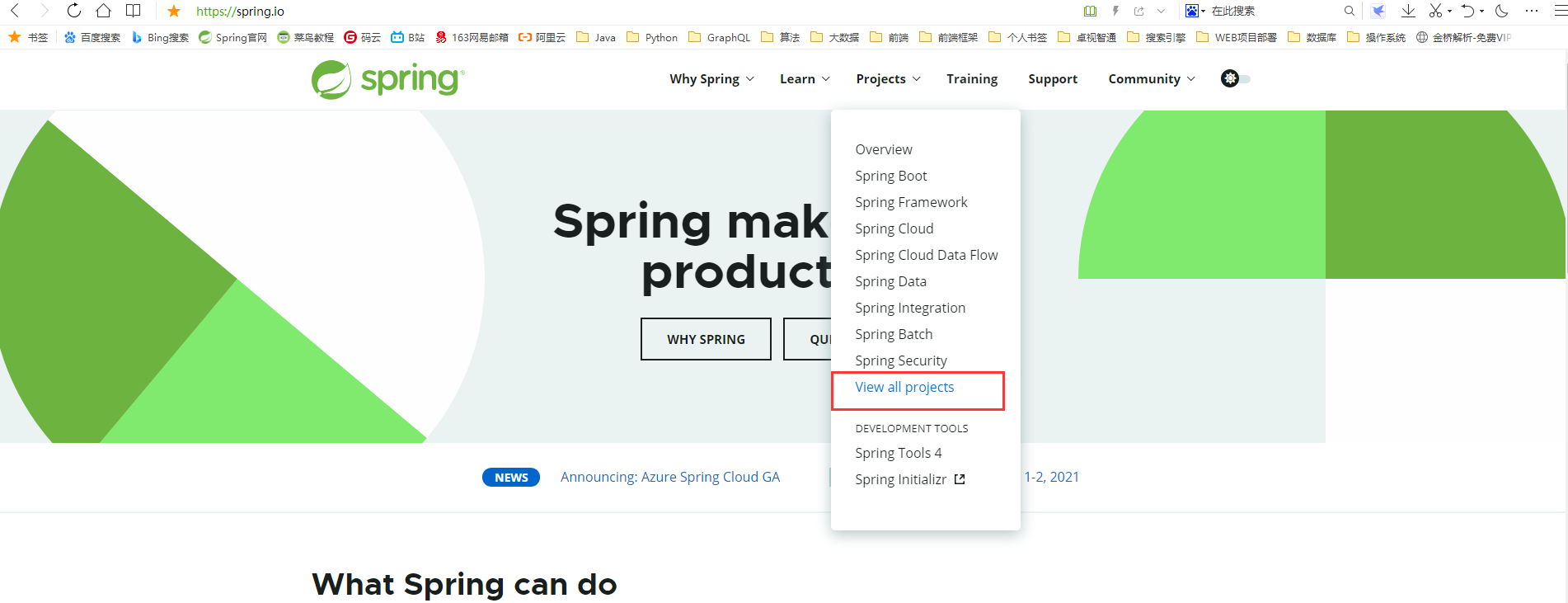Select Overview in Projects dropdown
The width and height of the screenshot is (1568, 603).
884,149
